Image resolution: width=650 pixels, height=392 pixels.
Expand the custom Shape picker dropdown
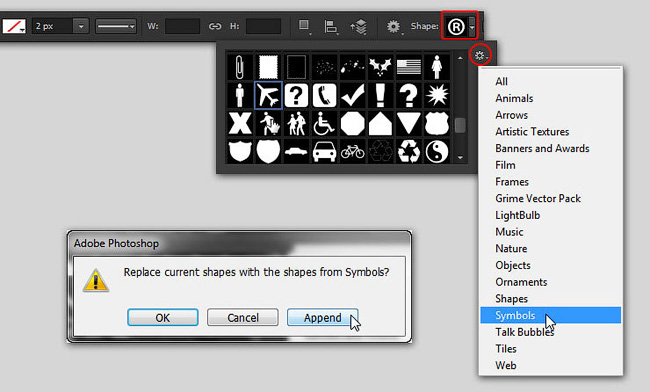click(473, 27)
